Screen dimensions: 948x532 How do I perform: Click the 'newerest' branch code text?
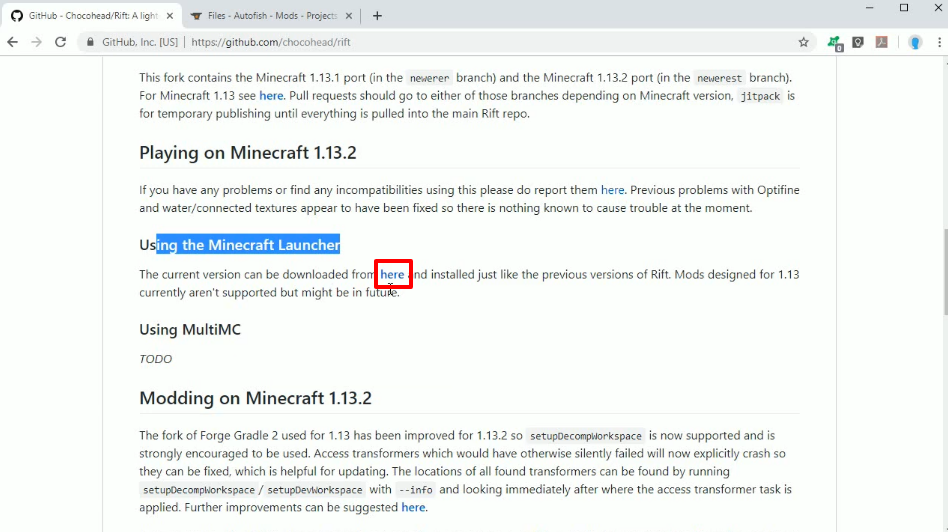pyautogui.click(x=719, y=78)
